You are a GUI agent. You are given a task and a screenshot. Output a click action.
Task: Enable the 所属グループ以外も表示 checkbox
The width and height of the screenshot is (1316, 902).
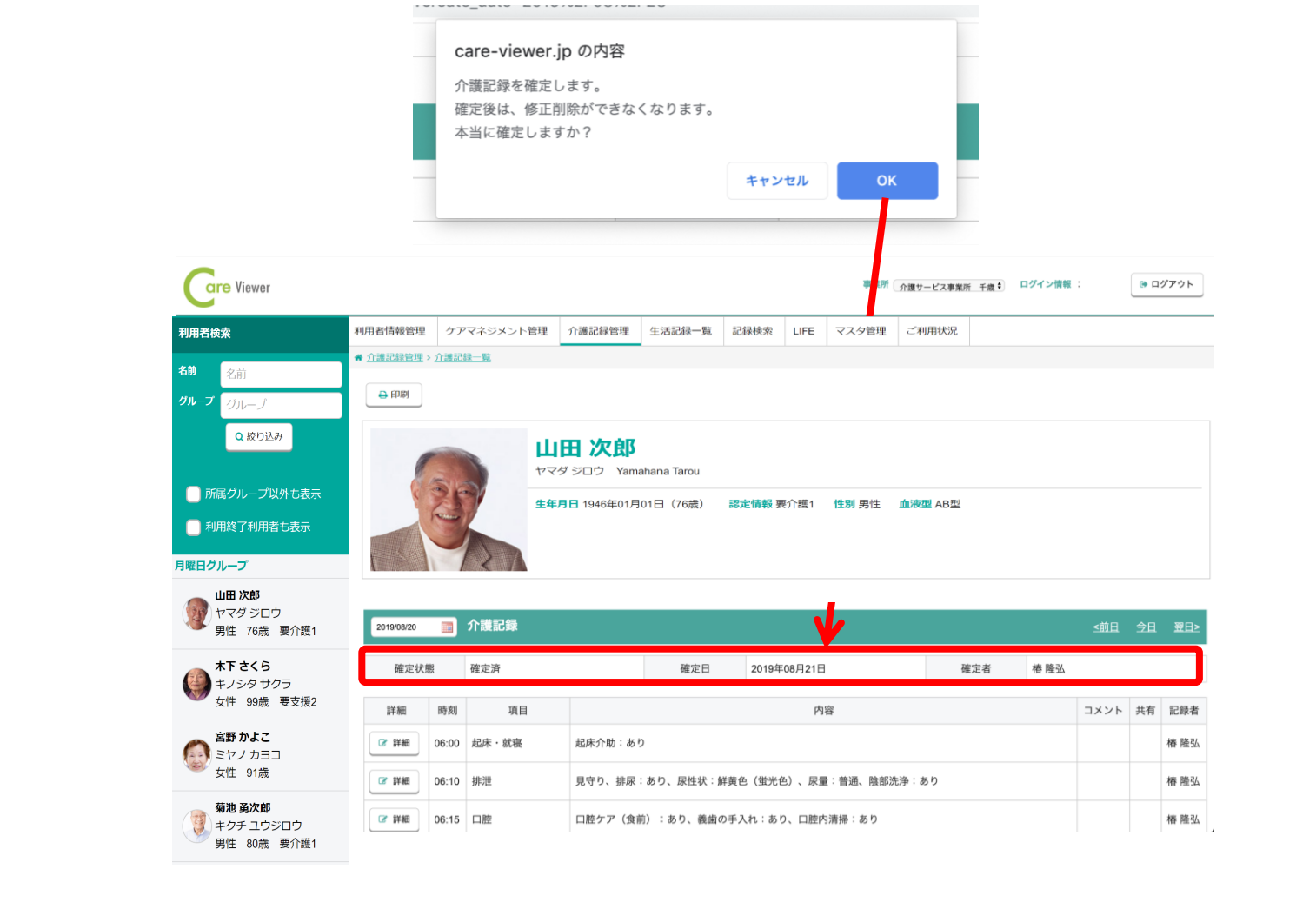(x=194, y=494)
